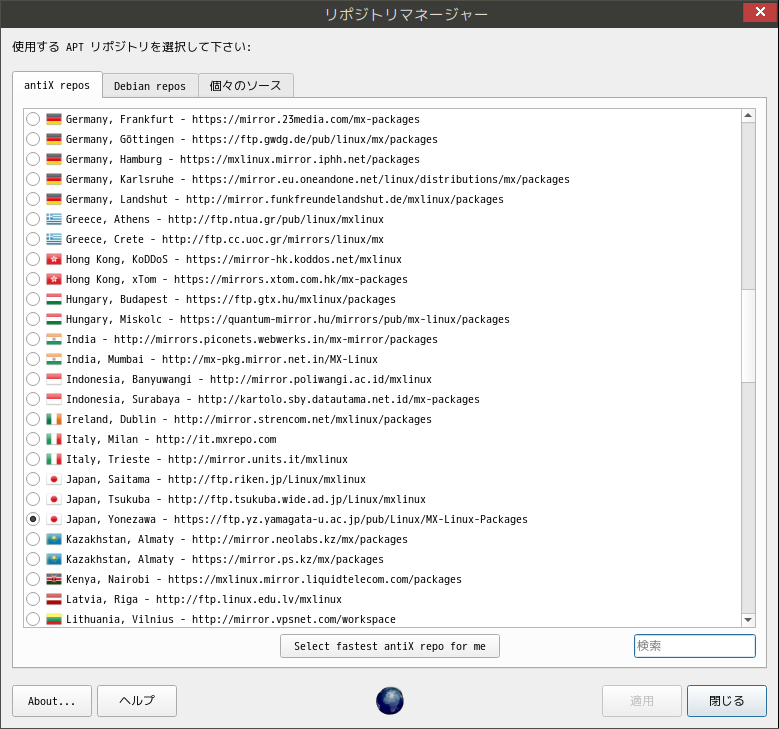
Task: Click the German flag beside Göttingen
Action: [54, 139]
